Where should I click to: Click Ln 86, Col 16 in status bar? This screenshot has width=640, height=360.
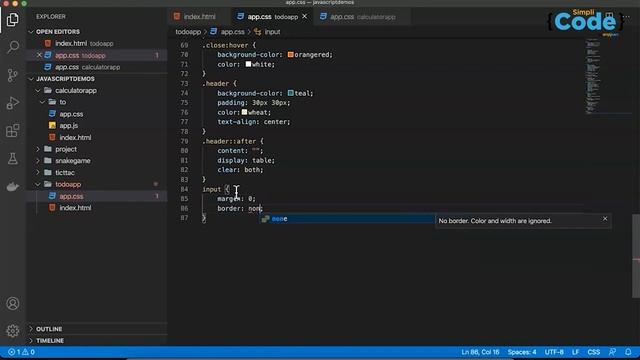(x=480, y=352)
